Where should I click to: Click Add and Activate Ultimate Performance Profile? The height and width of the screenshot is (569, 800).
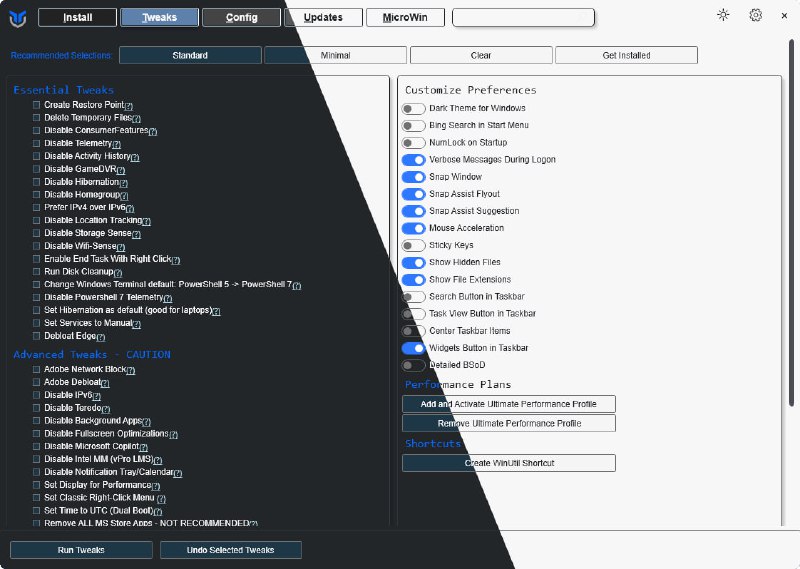508,404
